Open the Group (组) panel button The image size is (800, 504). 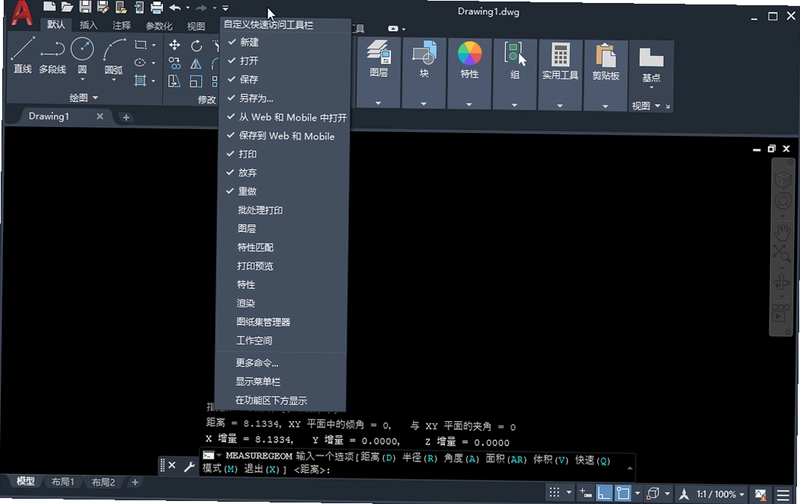[x=515, y=60]
